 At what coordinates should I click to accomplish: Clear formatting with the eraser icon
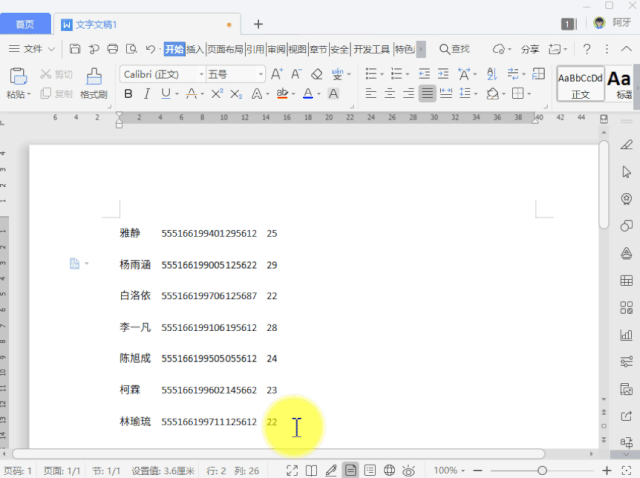(x=316, y=74)
